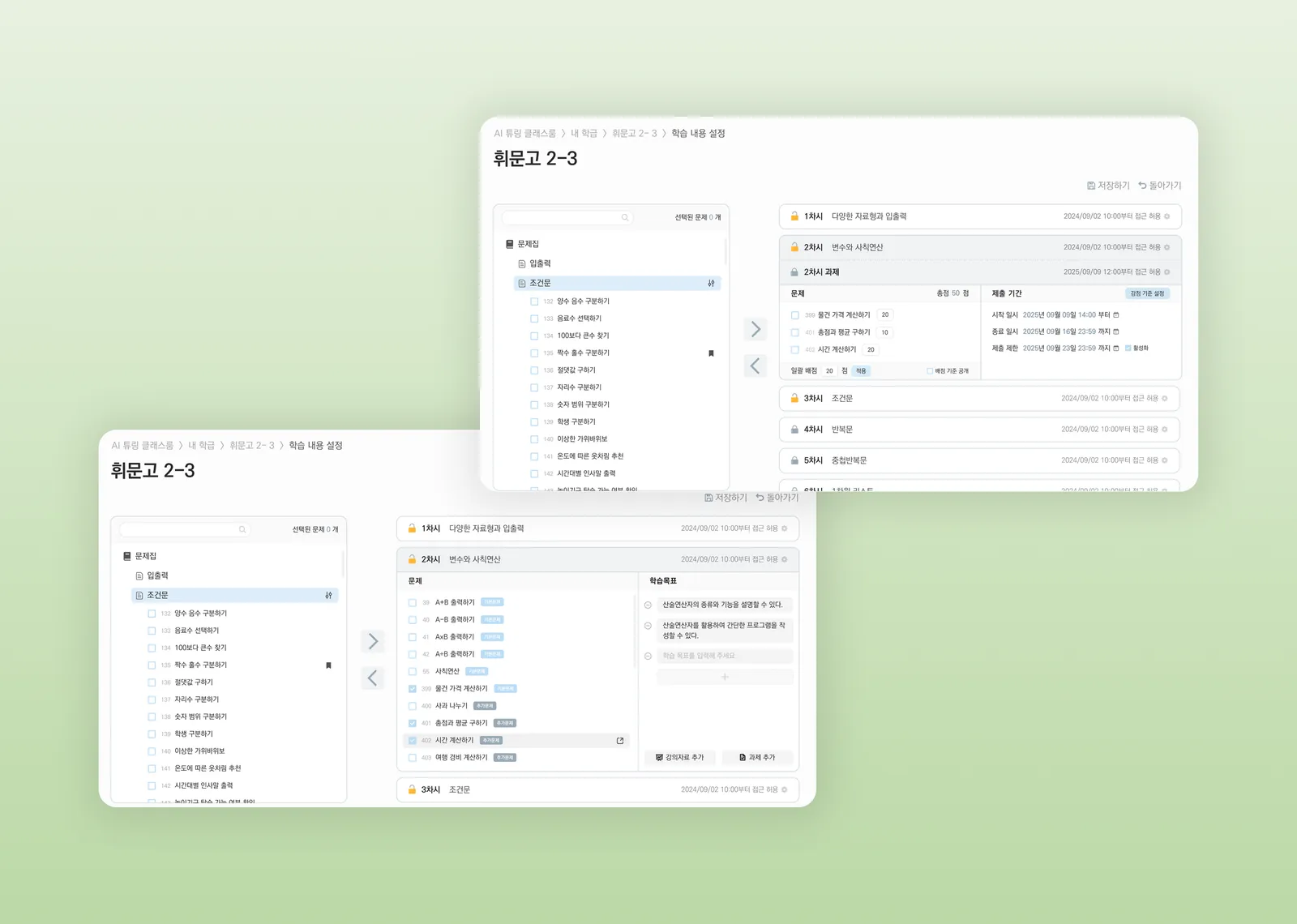Remove the first 학습목표 using its minus icon
Screen dimensions: 1297x924
[648, 605]
